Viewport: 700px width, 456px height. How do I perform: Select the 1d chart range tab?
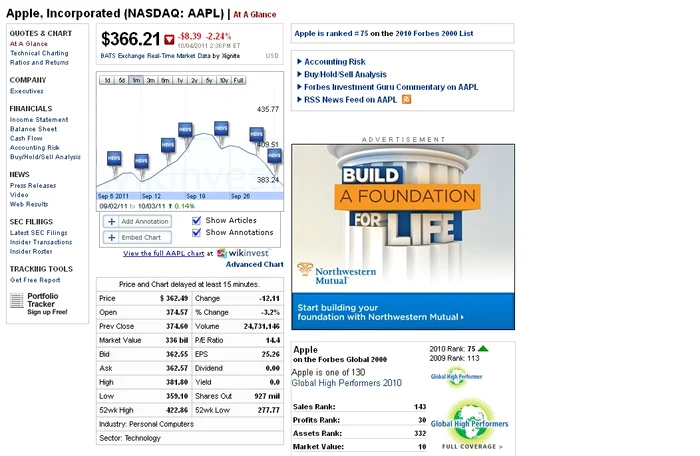coord(107,80)
